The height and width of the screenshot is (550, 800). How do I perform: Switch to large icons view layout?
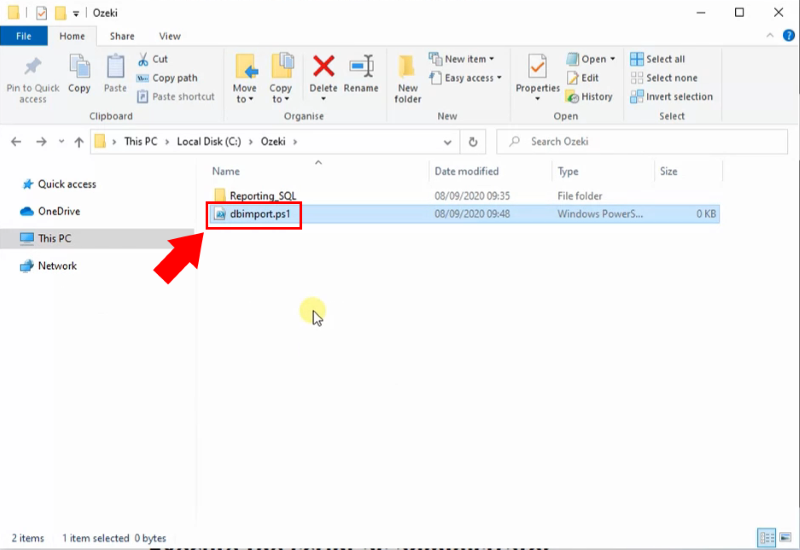tap(785, 537)
